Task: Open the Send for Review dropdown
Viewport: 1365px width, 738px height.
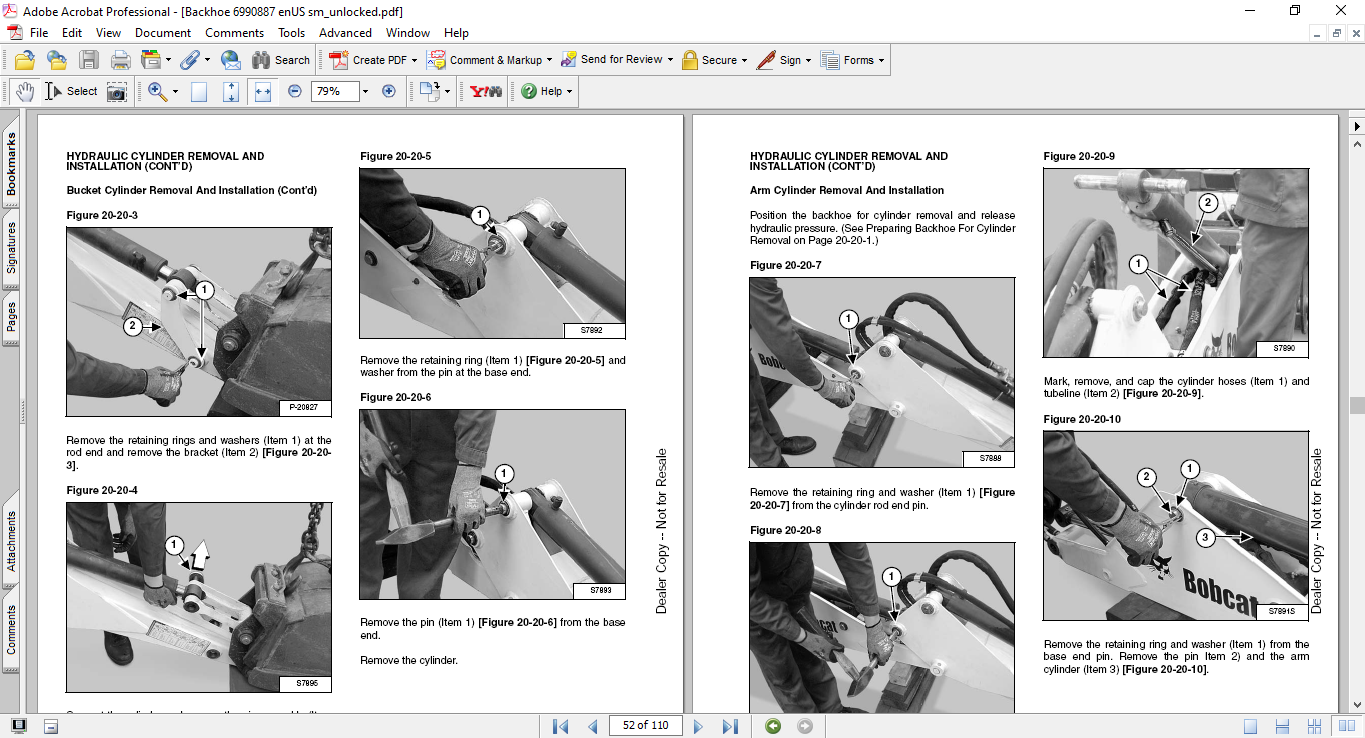Action: [616, 60]
